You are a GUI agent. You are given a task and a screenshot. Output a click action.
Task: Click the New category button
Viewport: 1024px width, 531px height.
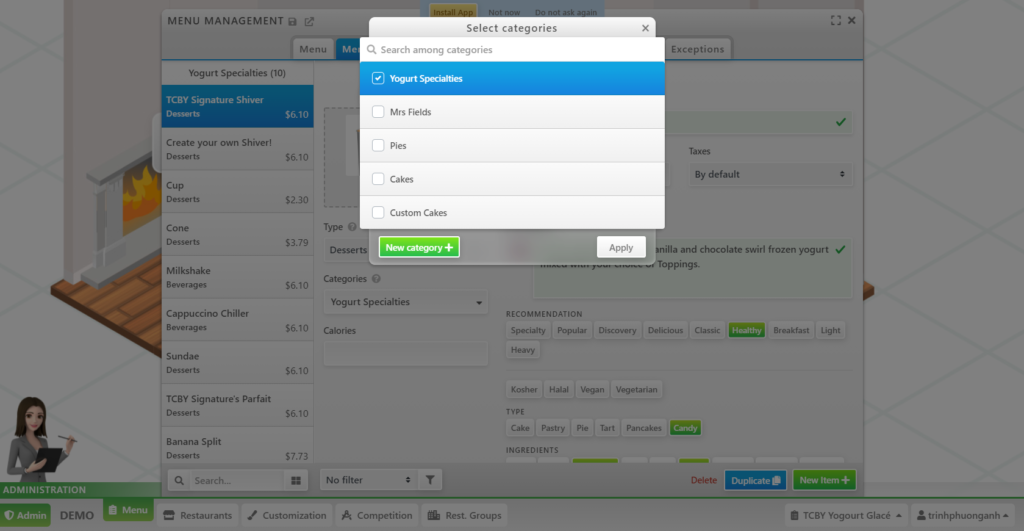(x=419, y=247)
